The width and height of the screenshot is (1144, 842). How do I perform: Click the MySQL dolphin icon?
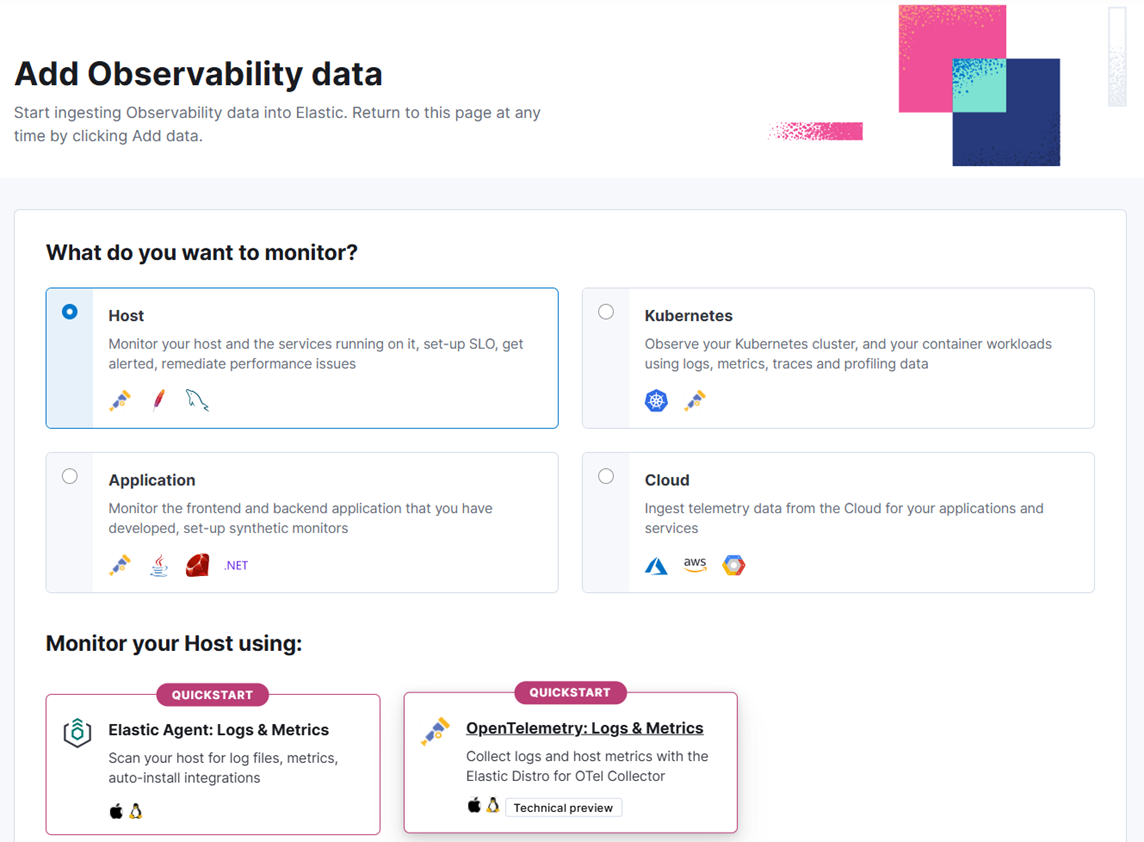tap(197, 401)
